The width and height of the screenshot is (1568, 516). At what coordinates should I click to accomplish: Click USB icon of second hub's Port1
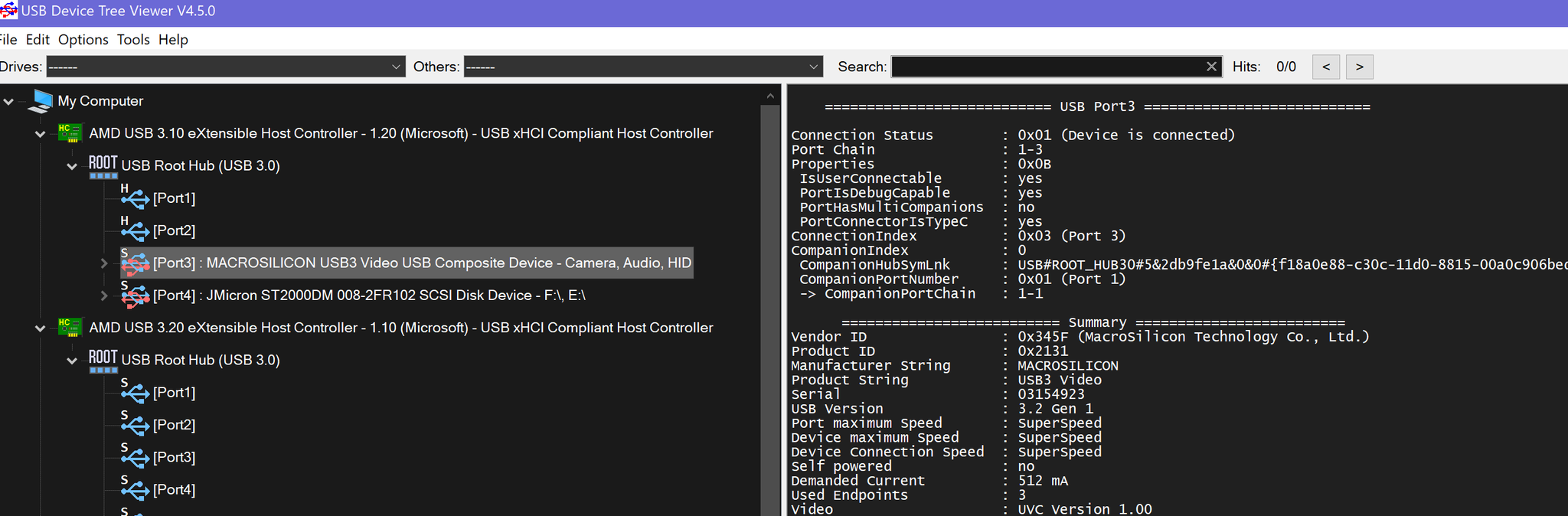click(135, 392)
